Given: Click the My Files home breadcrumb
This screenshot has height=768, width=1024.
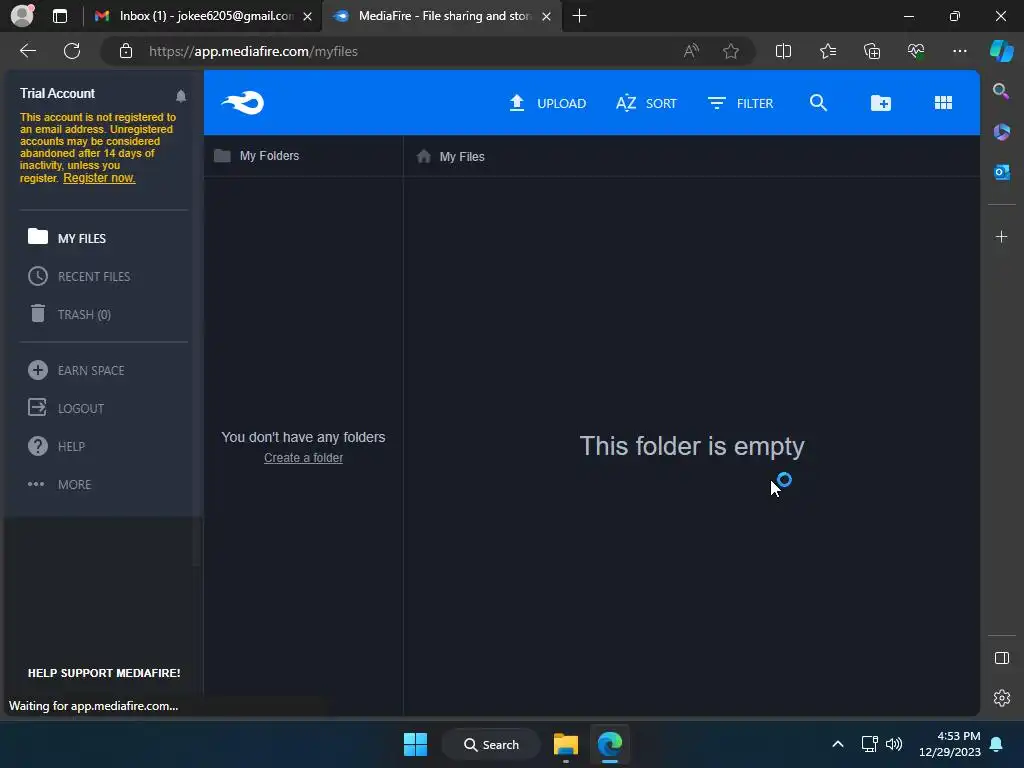Looking at the screenshot, I should (x=451, y=156).
